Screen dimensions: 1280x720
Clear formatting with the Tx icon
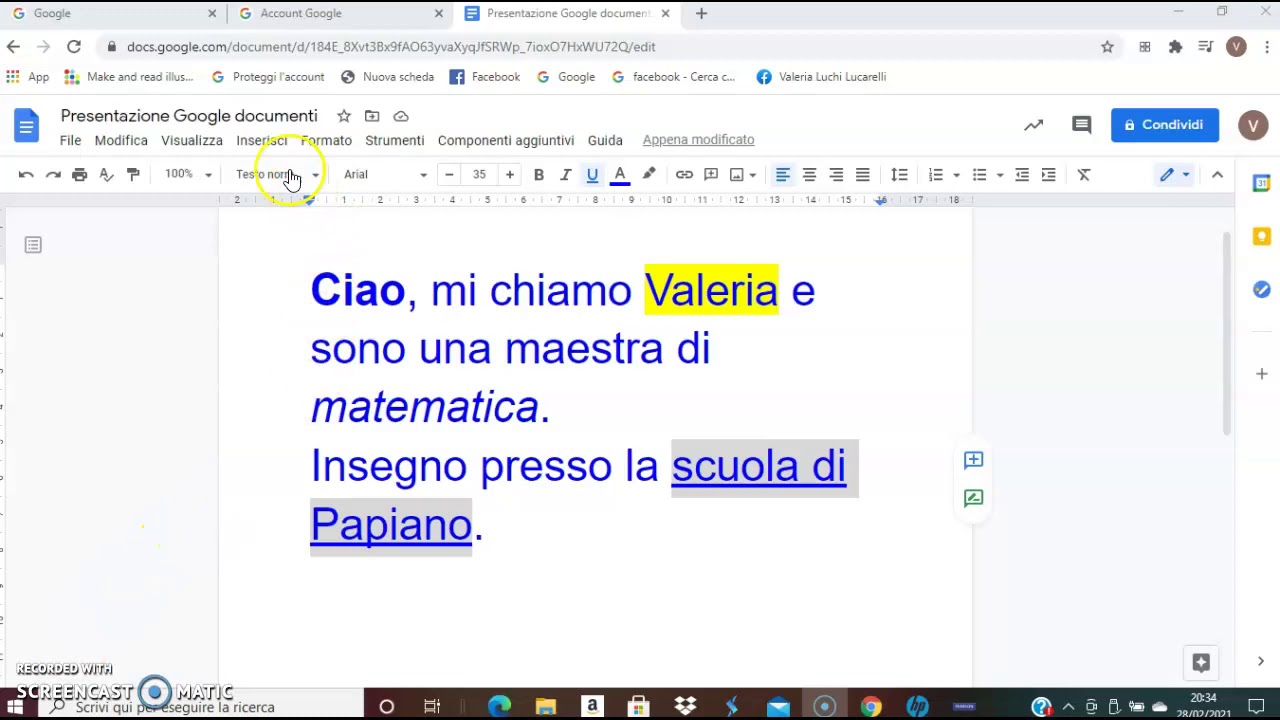click(x=1084, y=175)
